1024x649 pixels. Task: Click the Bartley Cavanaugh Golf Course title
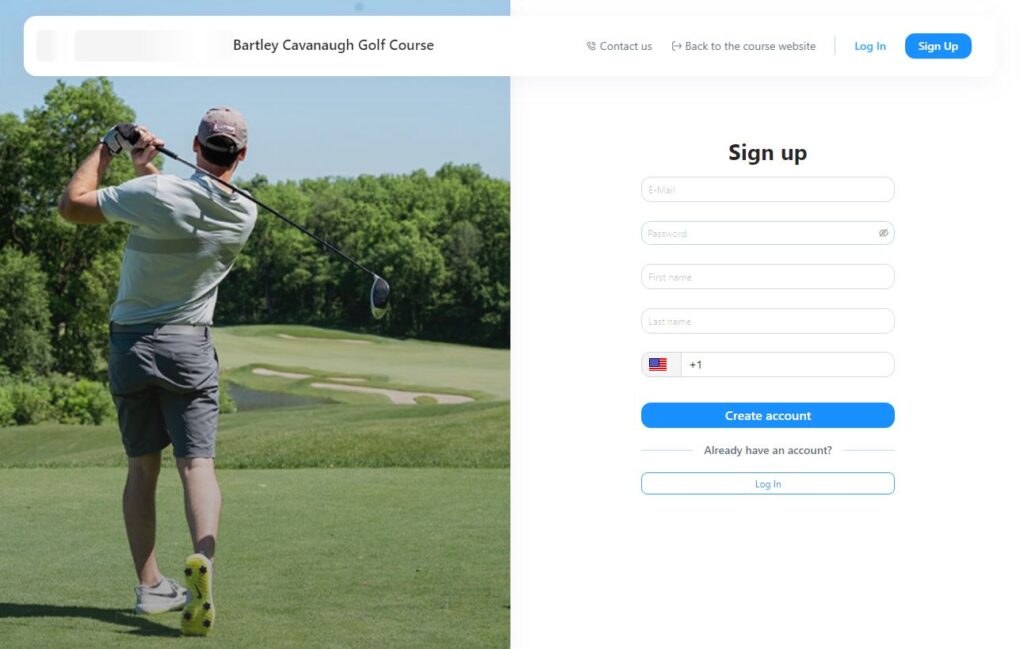point(333,45)
